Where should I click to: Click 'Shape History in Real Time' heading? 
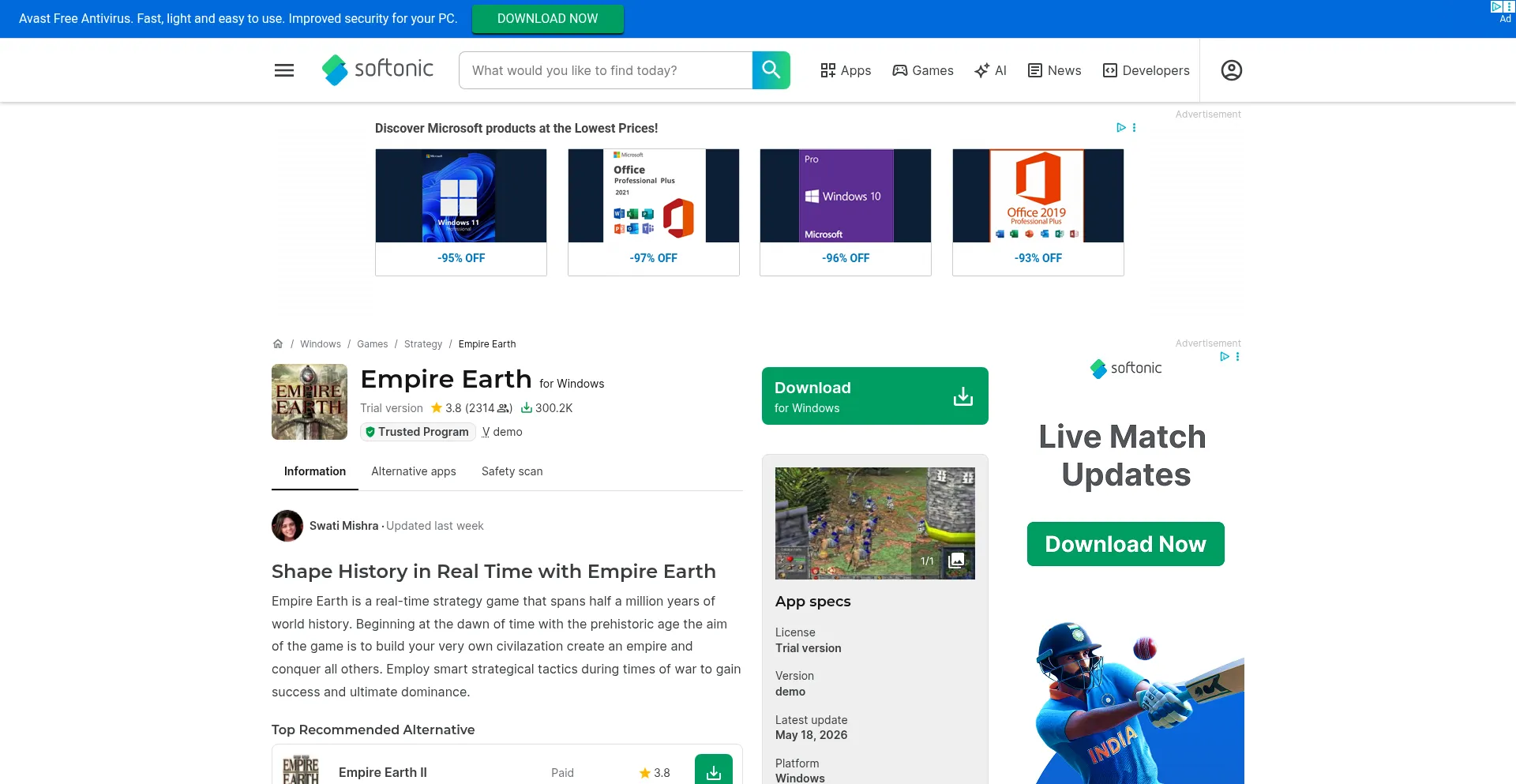[x=493, y=572]
